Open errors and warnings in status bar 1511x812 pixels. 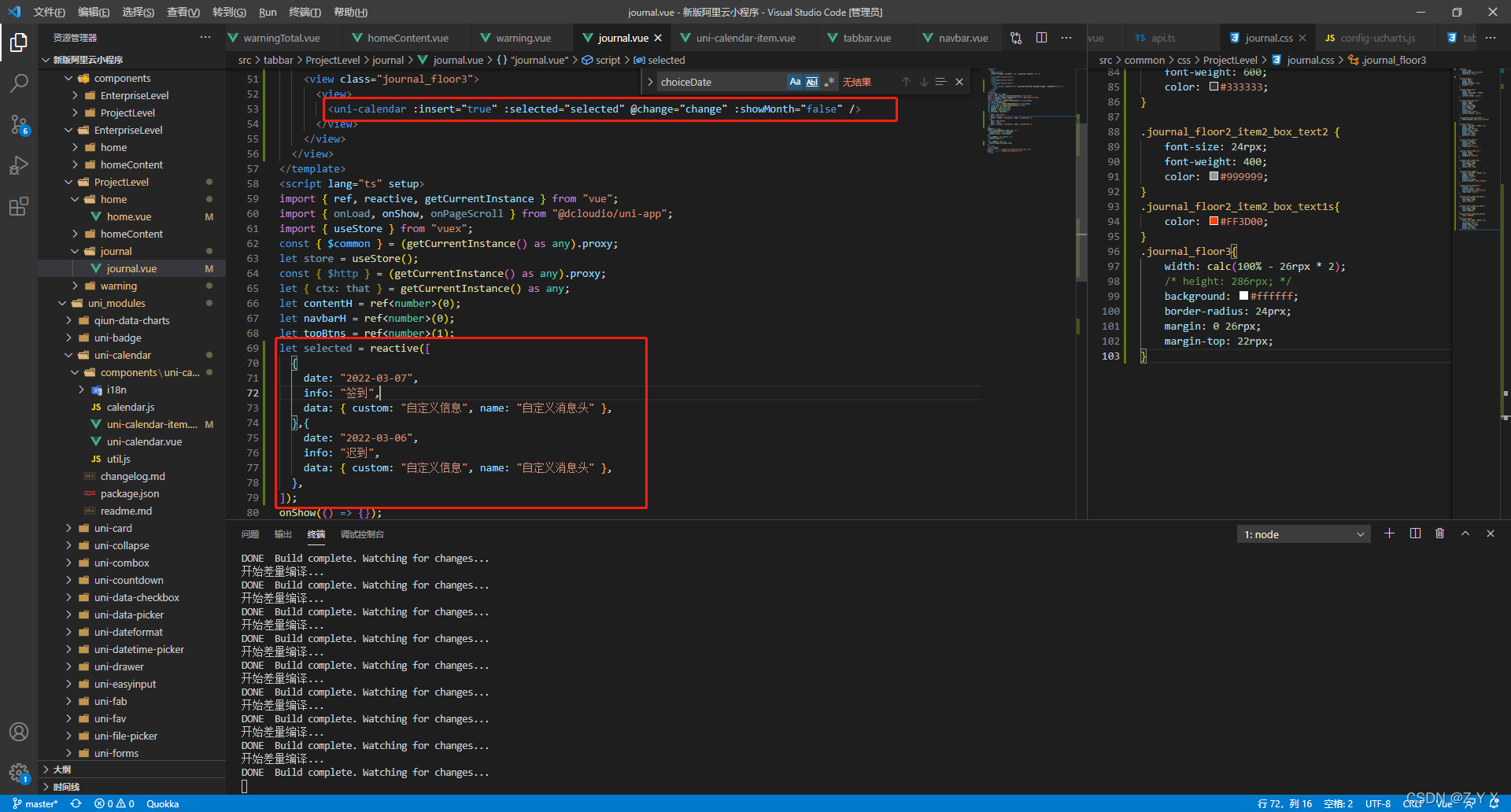click(x=114, y=803)
